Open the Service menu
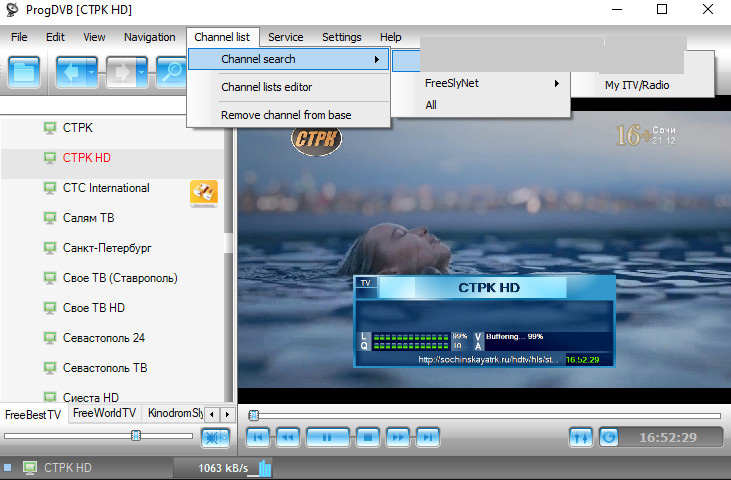Viewport: 731px width, 480px height. (x=285, y=37)
